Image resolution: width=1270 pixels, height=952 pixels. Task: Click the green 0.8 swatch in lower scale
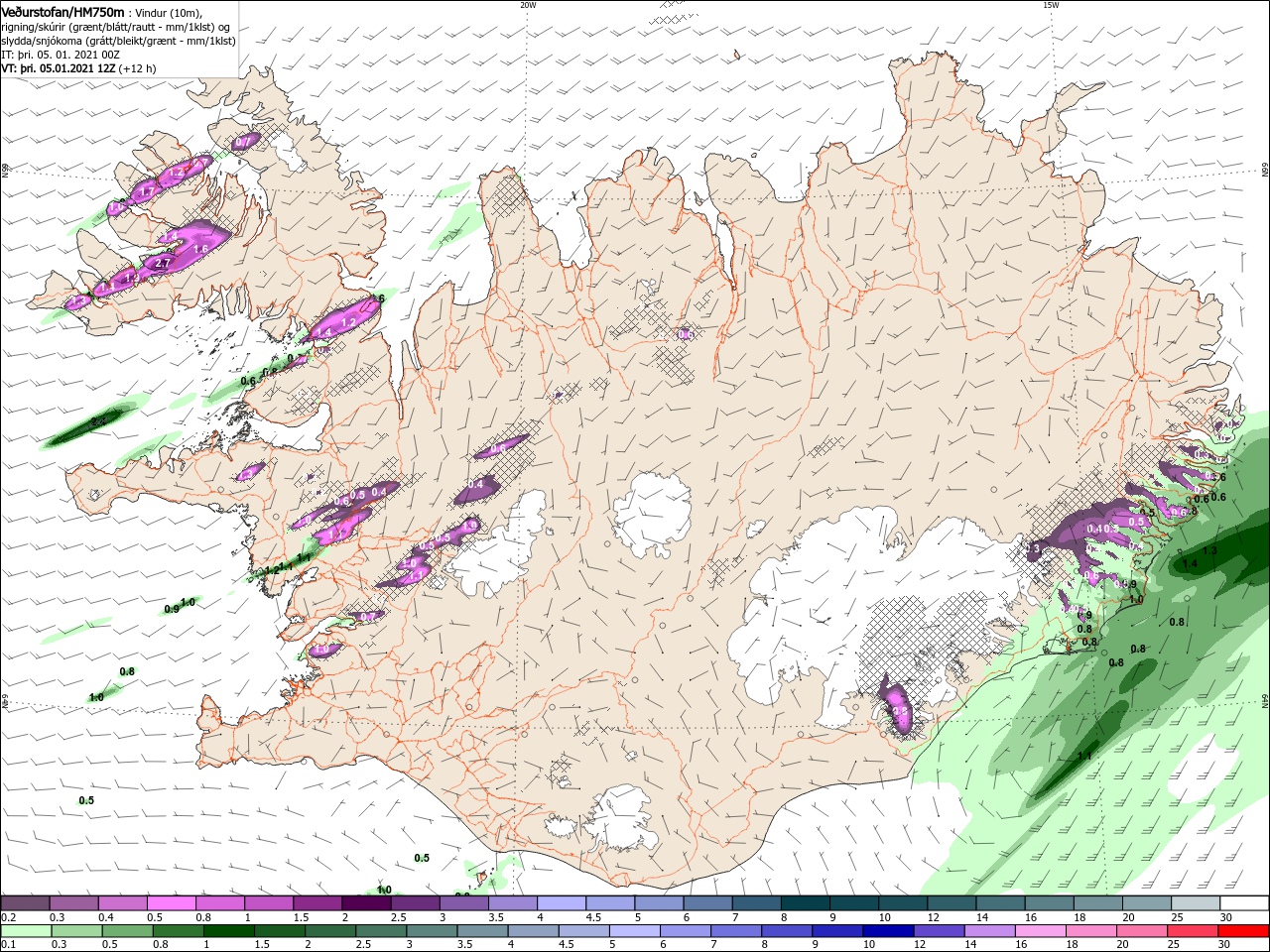coord(178,931)
